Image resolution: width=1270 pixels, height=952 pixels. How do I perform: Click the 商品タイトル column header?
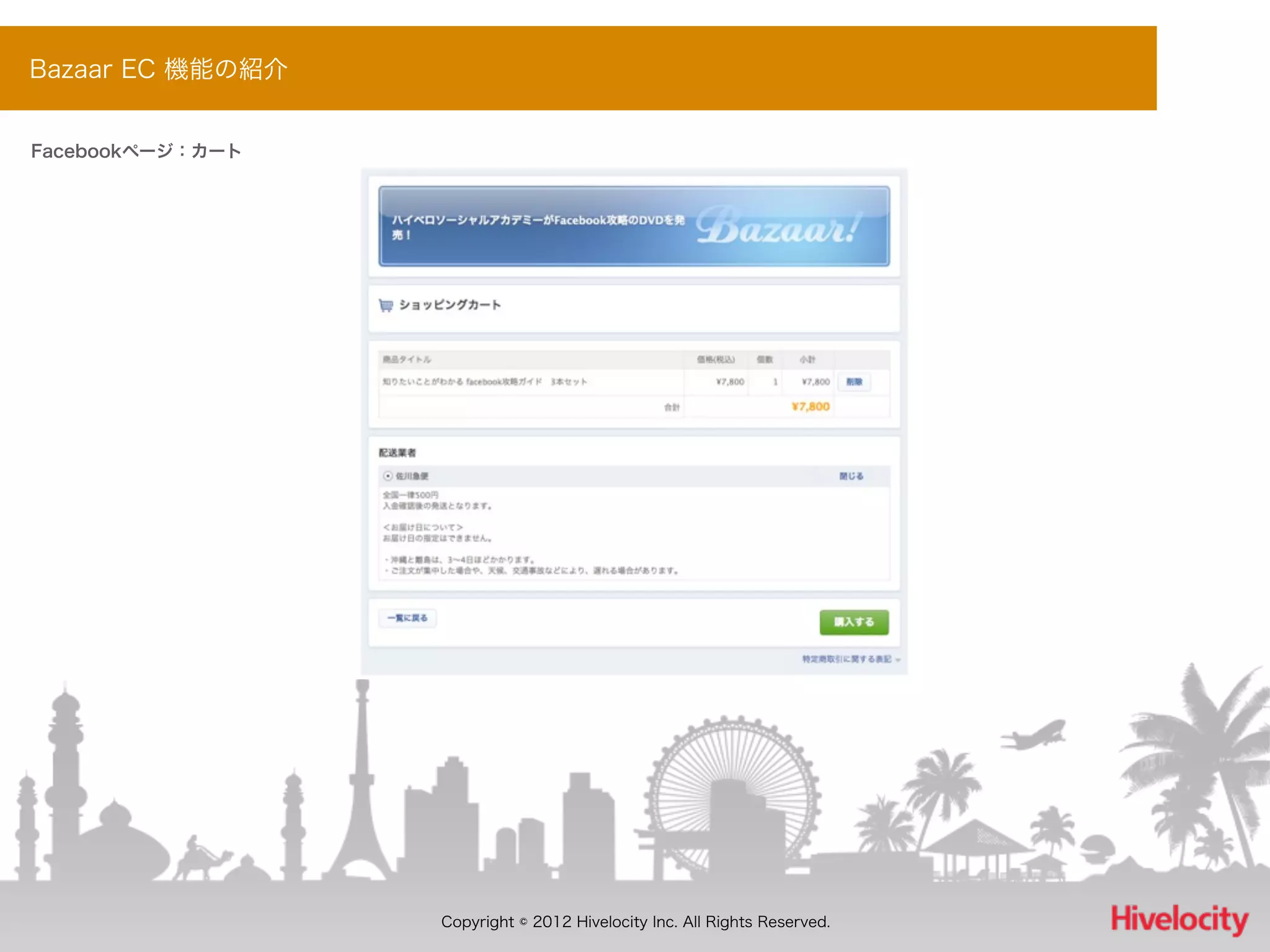pos(407,359)
